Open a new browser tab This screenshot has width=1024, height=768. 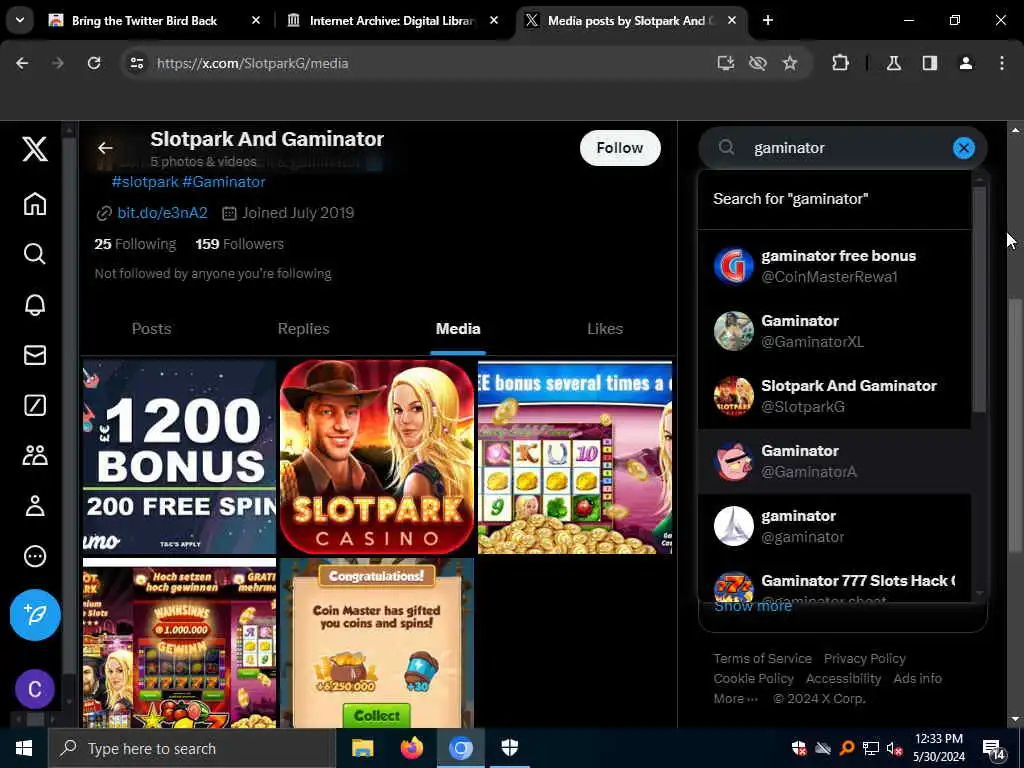pyautogui.click(x=768, y=20)
